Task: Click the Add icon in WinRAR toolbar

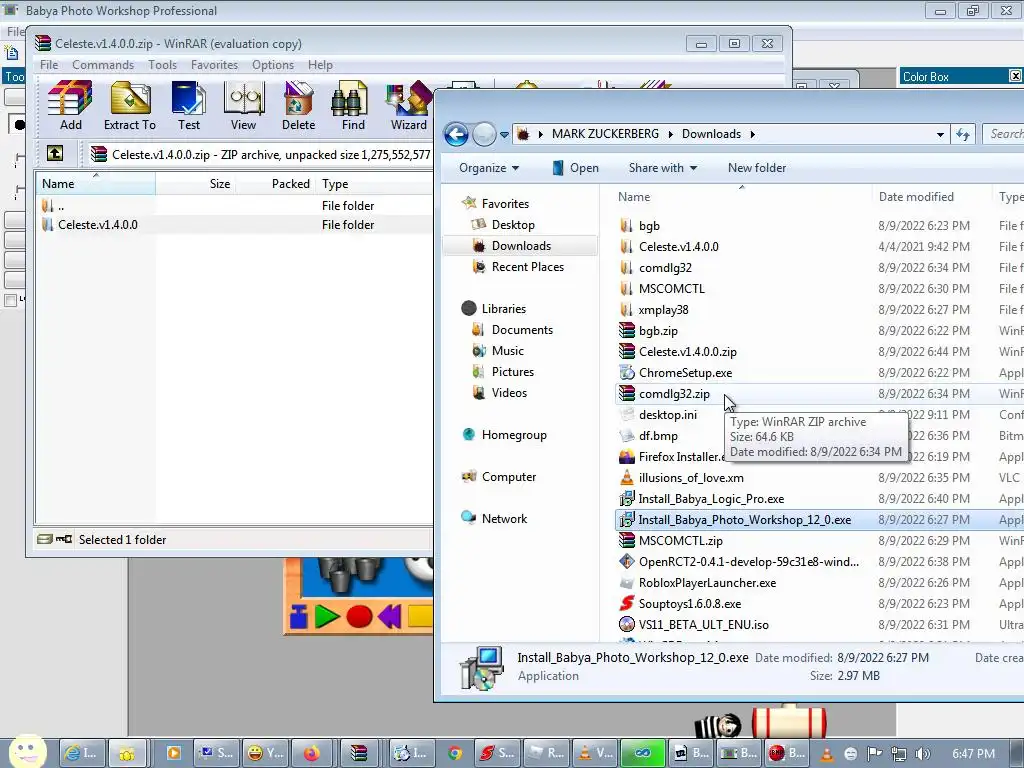Action: [x=71, y=105]
